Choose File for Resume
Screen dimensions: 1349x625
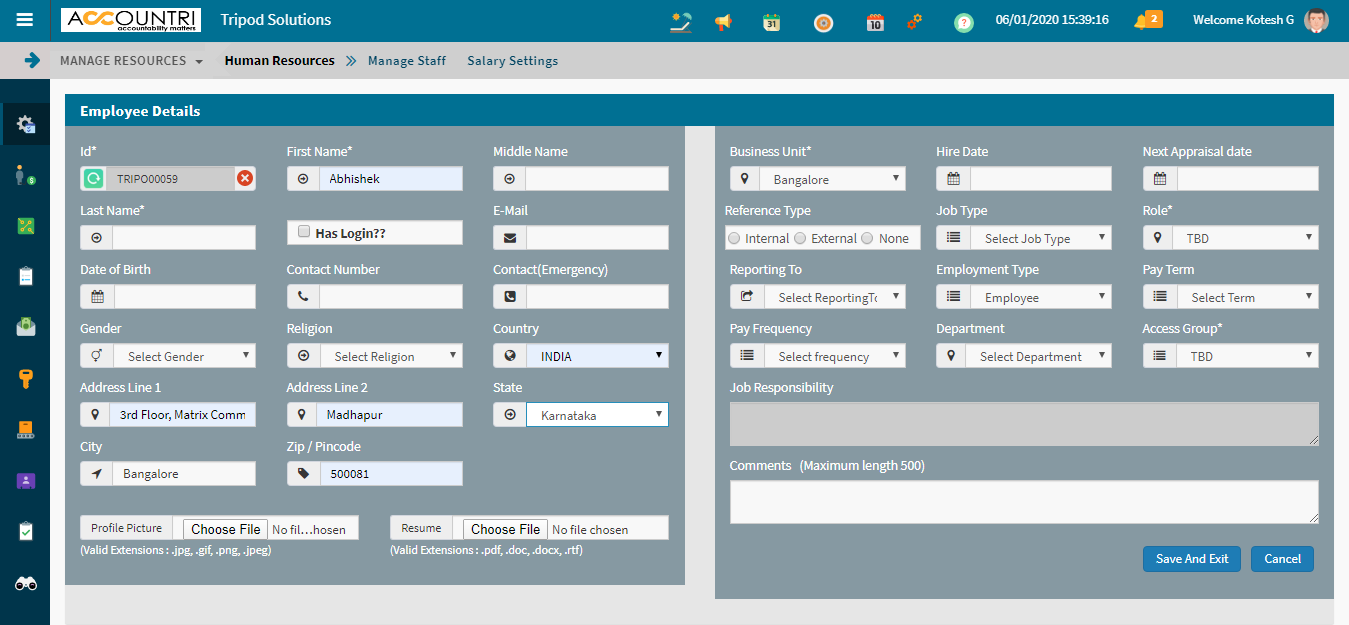point(505,529)
